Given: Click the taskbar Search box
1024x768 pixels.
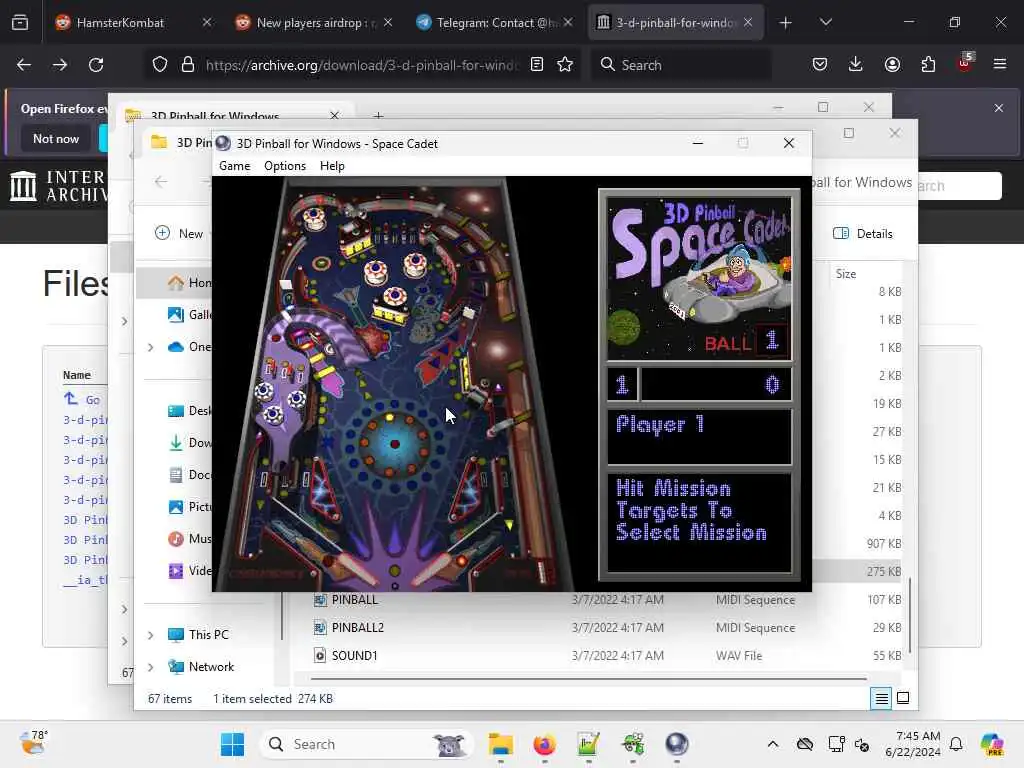Looking at the screenshot, I should coord(367,744).
